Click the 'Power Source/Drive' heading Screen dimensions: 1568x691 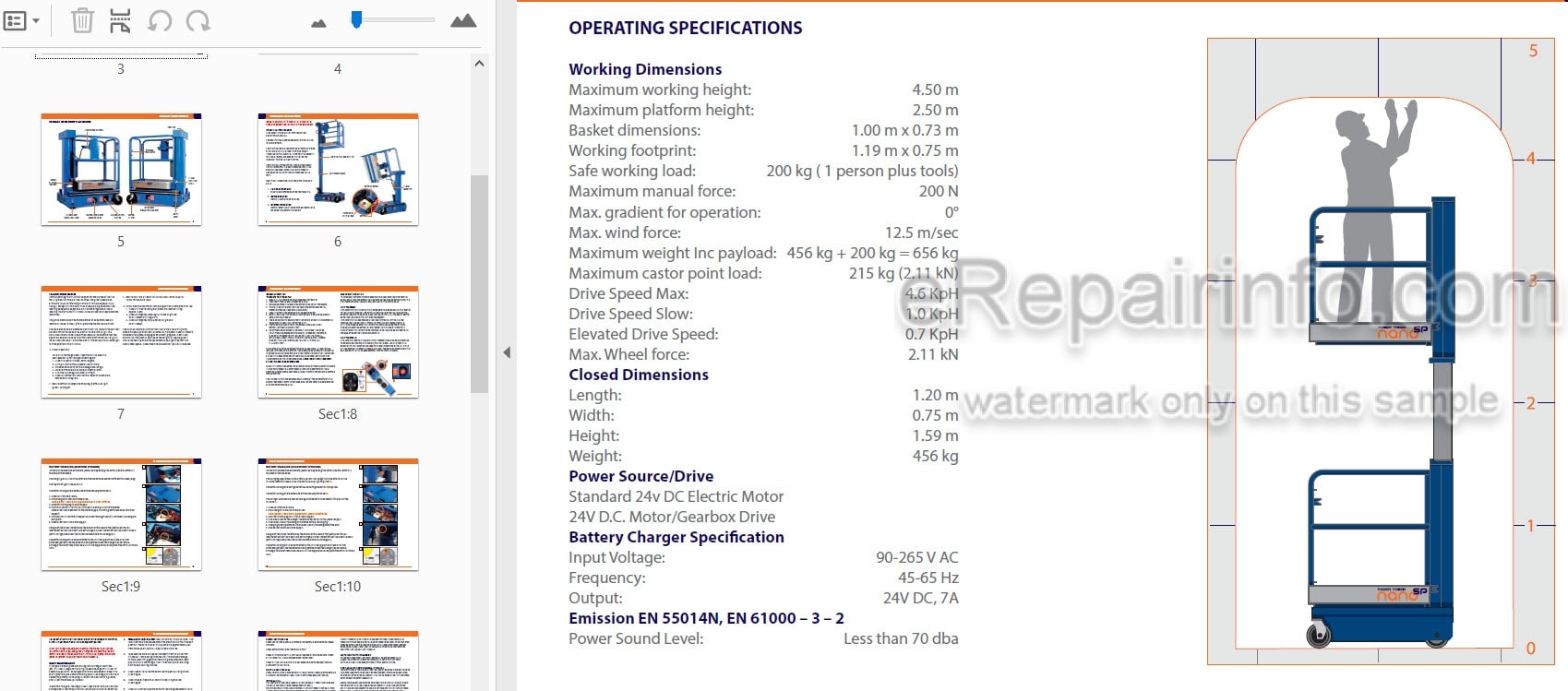pyautogui.click(x=640, y=476)
